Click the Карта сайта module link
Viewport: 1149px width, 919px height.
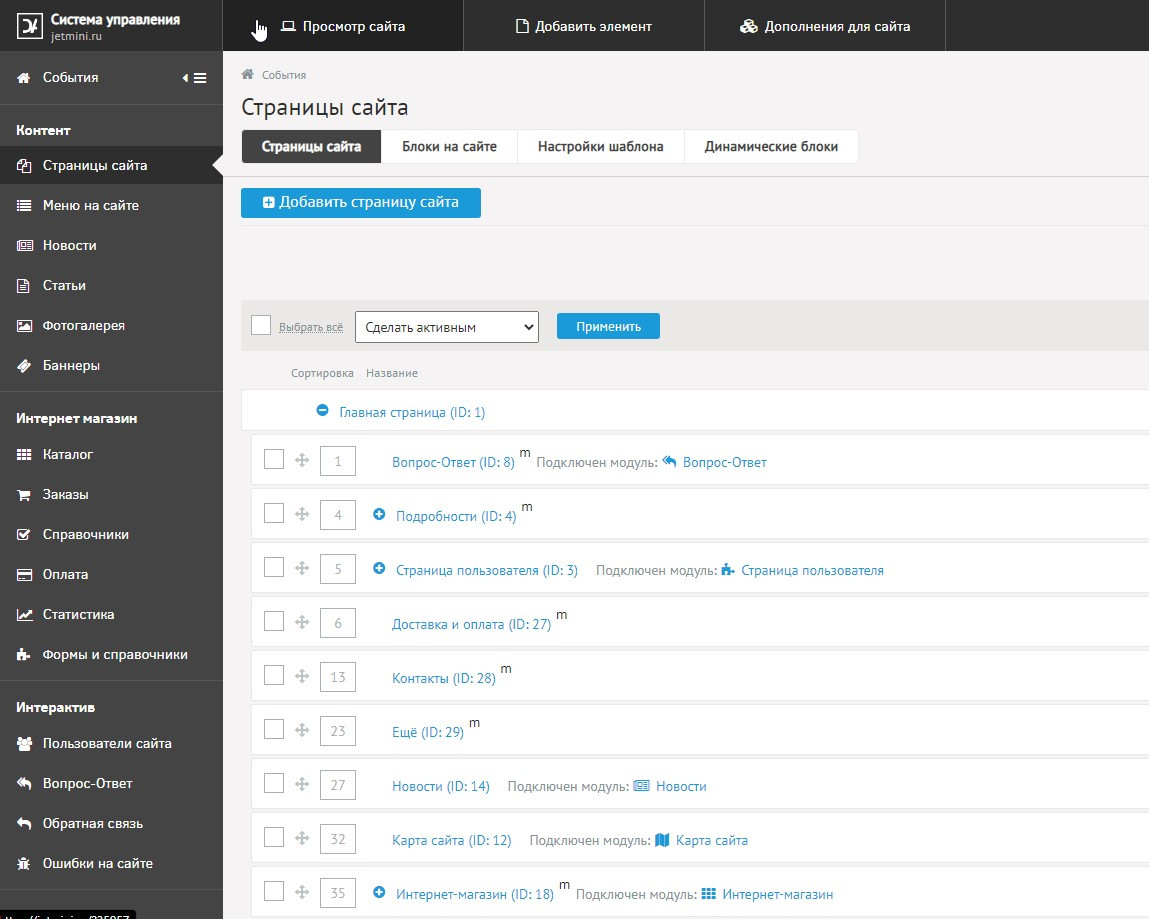point(712,841)
